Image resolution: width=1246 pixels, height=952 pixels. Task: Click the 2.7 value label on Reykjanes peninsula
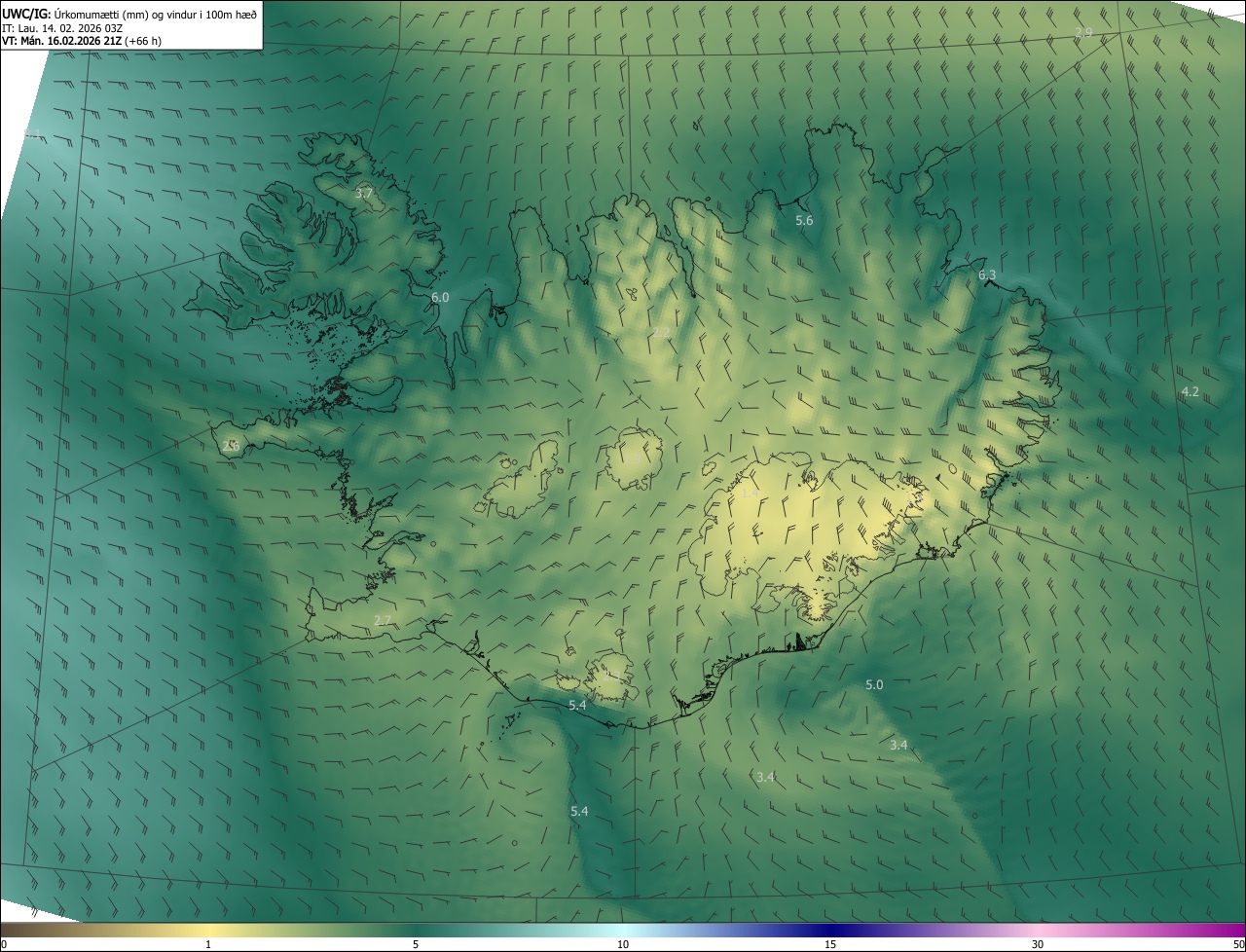(x=383, y=620)
